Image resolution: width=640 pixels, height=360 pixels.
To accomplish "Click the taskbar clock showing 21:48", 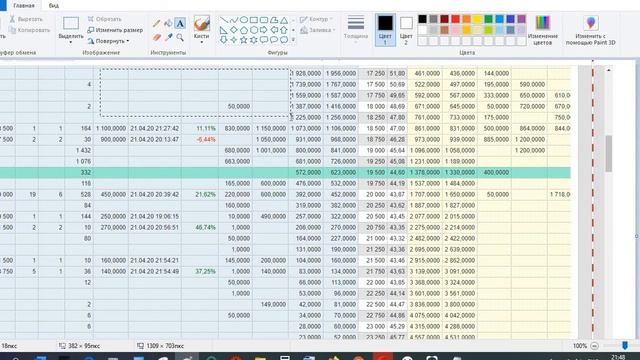I will (x=618, y=357).
